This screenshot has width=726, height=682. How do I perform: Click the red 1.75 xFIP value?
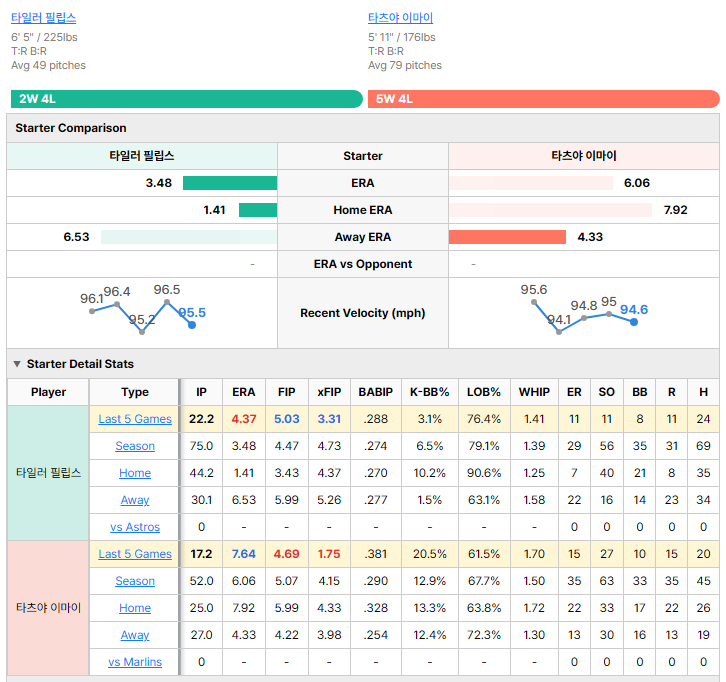pyautogui.click(x=329, y=554)
